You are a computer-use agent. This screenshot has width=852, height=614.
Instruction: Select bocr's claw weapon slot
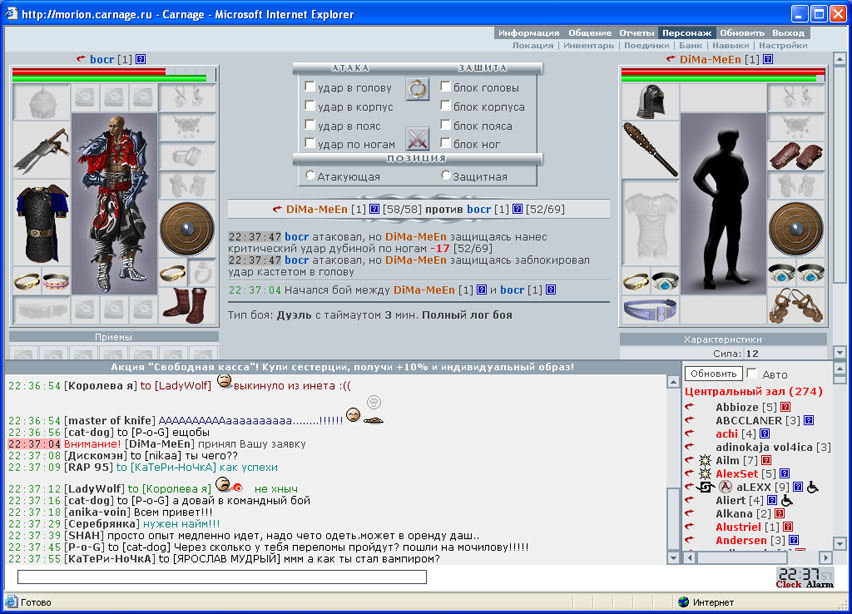pyautogui.click(x=42, y=149)
